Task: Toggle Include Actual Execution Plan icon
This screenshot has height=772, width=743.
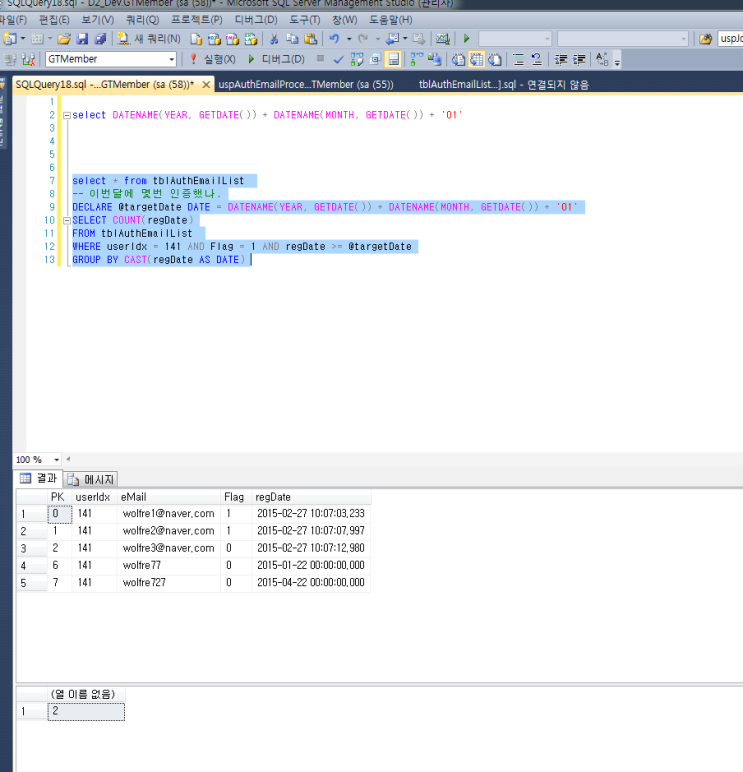Action: tap(417, 60)
